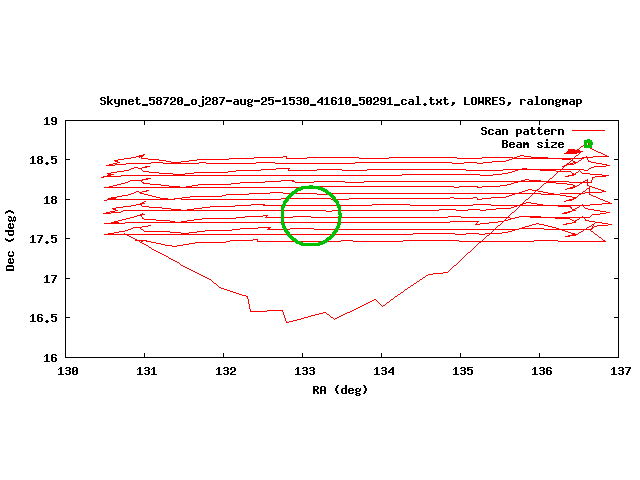Viewport: 640px width, 480px height.
Task: Click the y-axis tick label 16
Action: click(x=51, y=358)
